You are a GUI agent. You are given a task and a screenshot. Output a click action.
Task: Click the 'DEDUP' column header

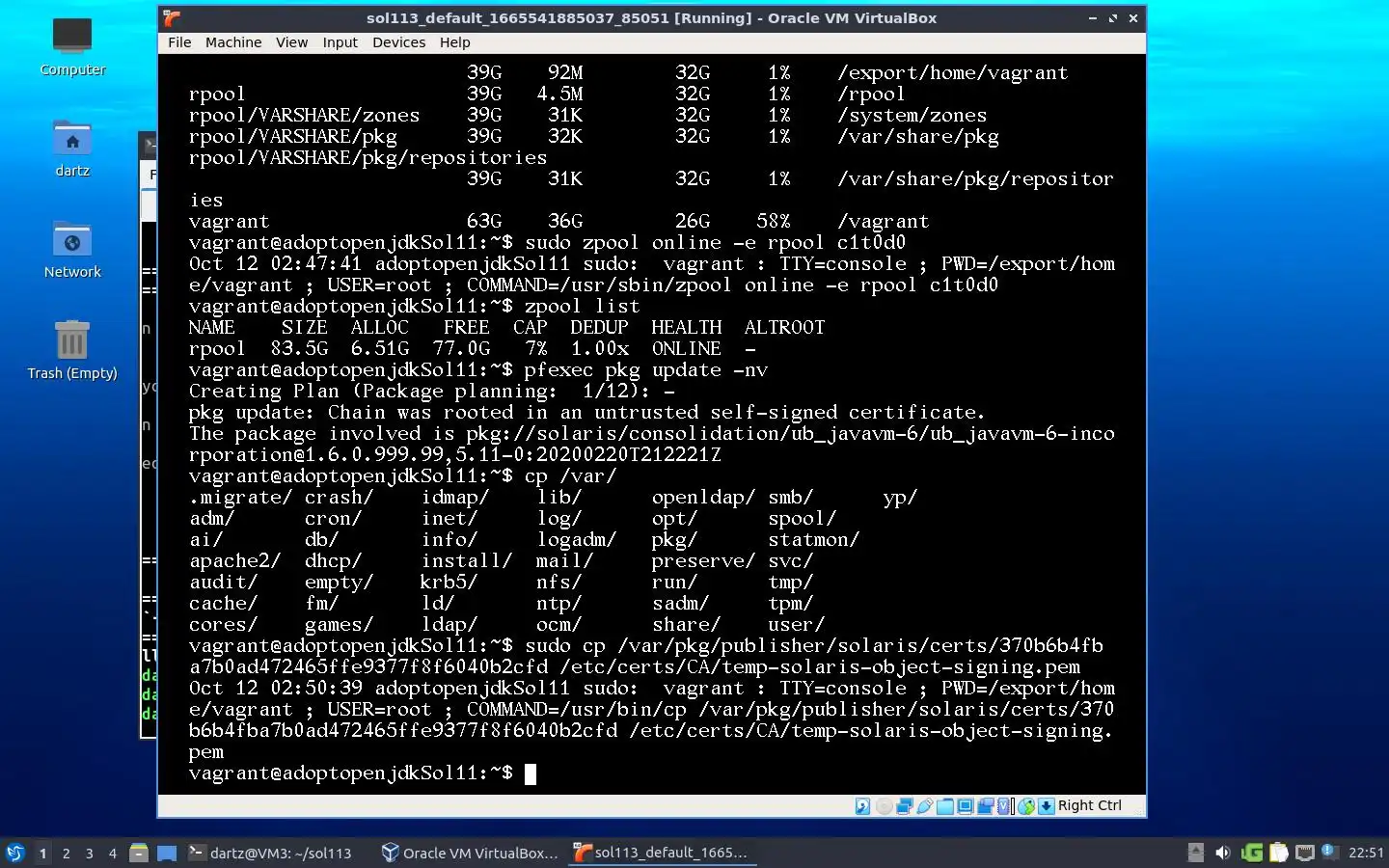[x=599, y=327]
